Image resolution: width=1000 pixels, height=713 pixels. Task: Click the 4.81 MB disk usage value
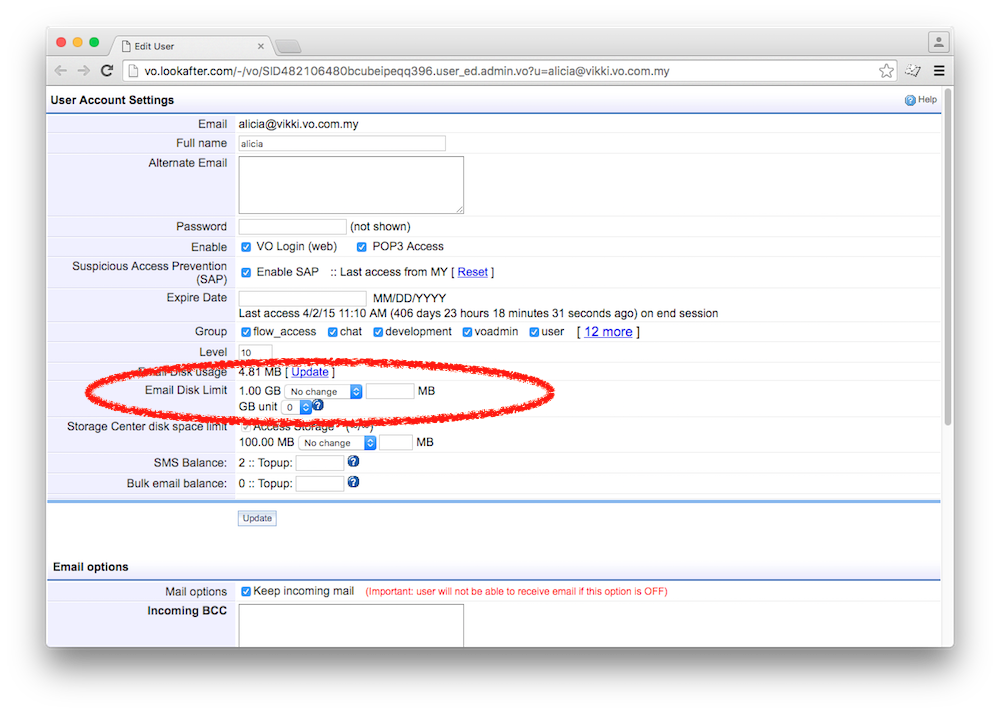[x=260, y=372]
